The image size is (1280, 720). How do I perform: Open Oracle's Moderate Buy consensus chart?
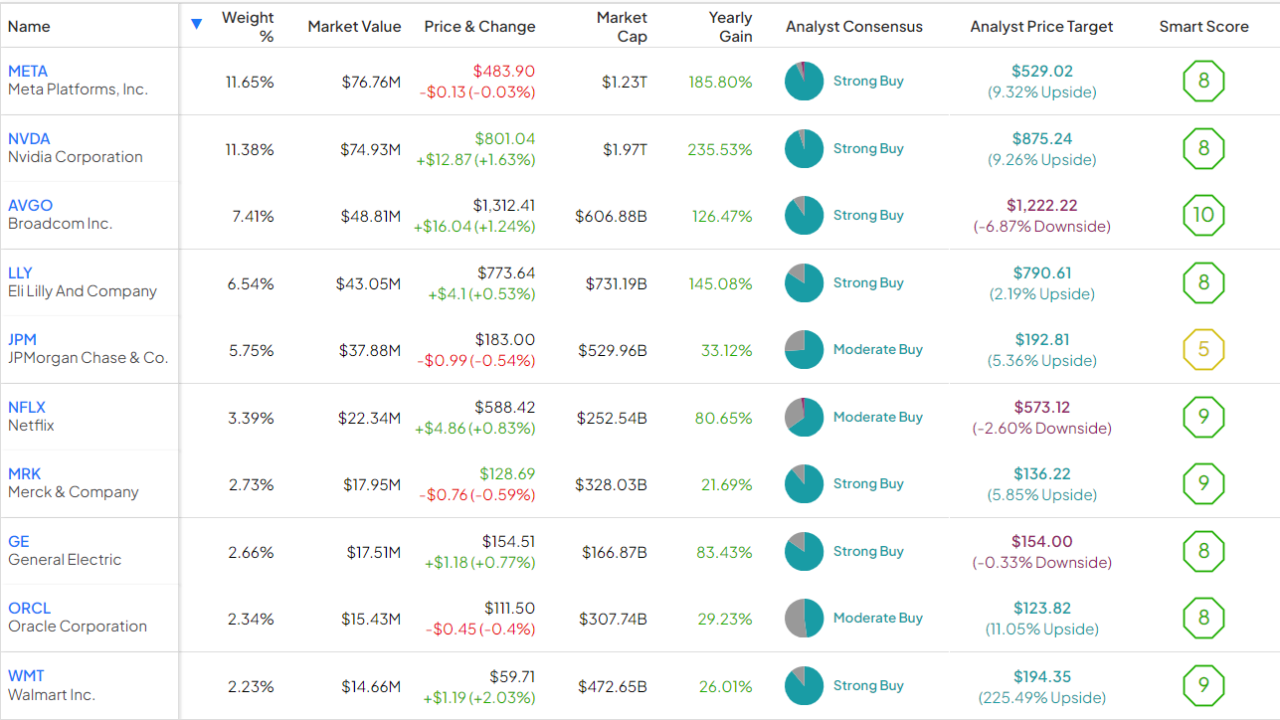[x=804, y=618]
